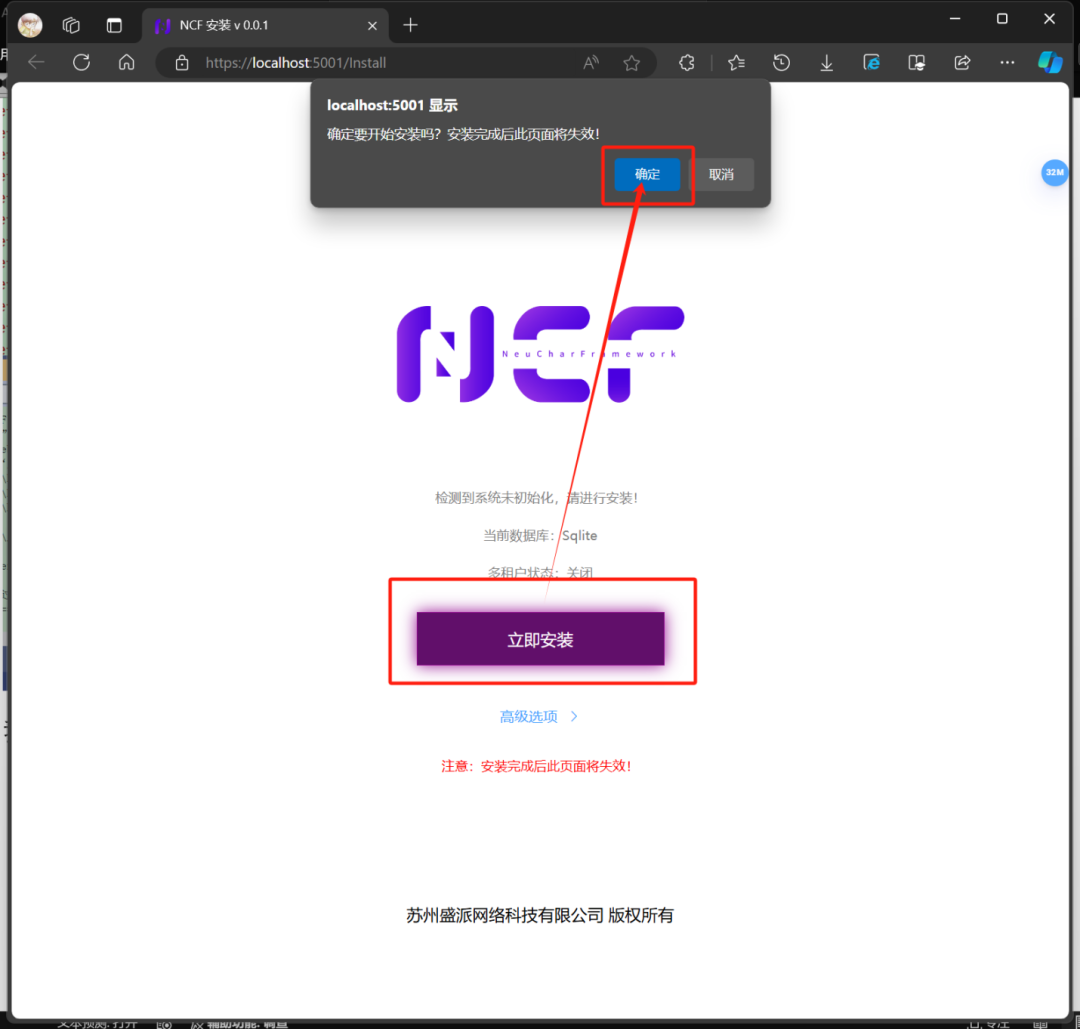Open the 高级选项 advanced options link
1080x1029 pixels.
[x=528, y=717]
